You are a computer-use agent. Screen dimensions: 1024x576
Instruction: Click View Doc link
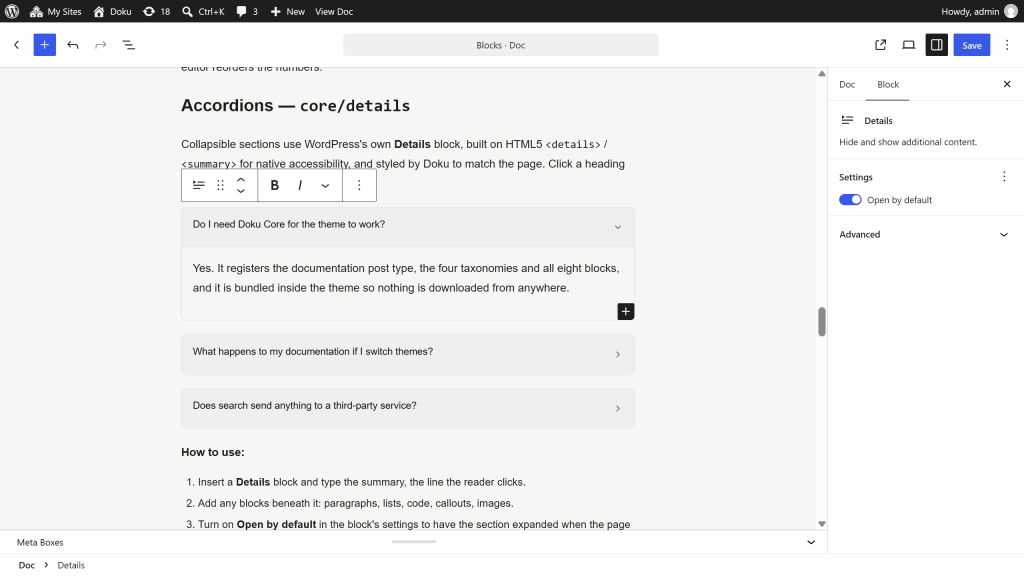coord(334,11)
